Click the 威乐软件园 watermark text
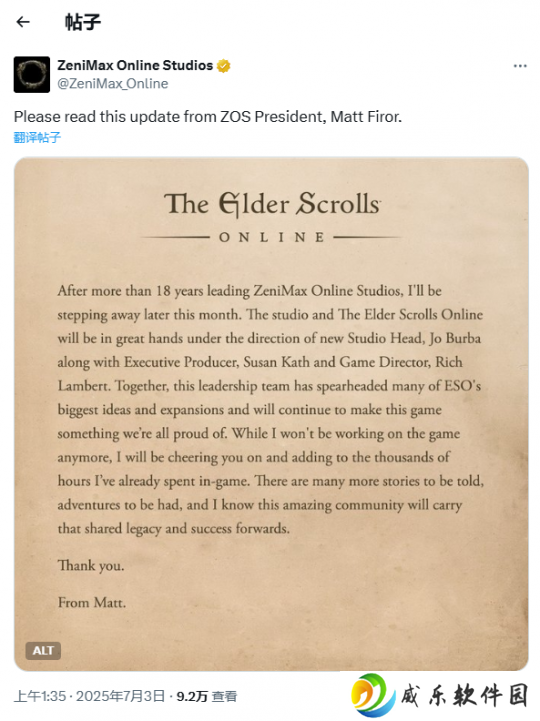540x721 pixels. 464,695
